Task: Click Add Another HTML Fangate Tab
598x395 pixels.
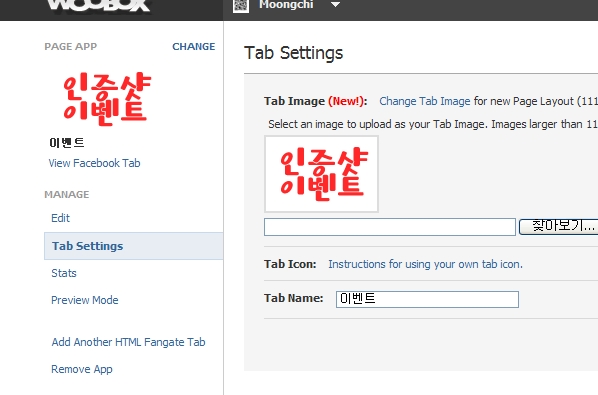Action: [x=129, y=342]
